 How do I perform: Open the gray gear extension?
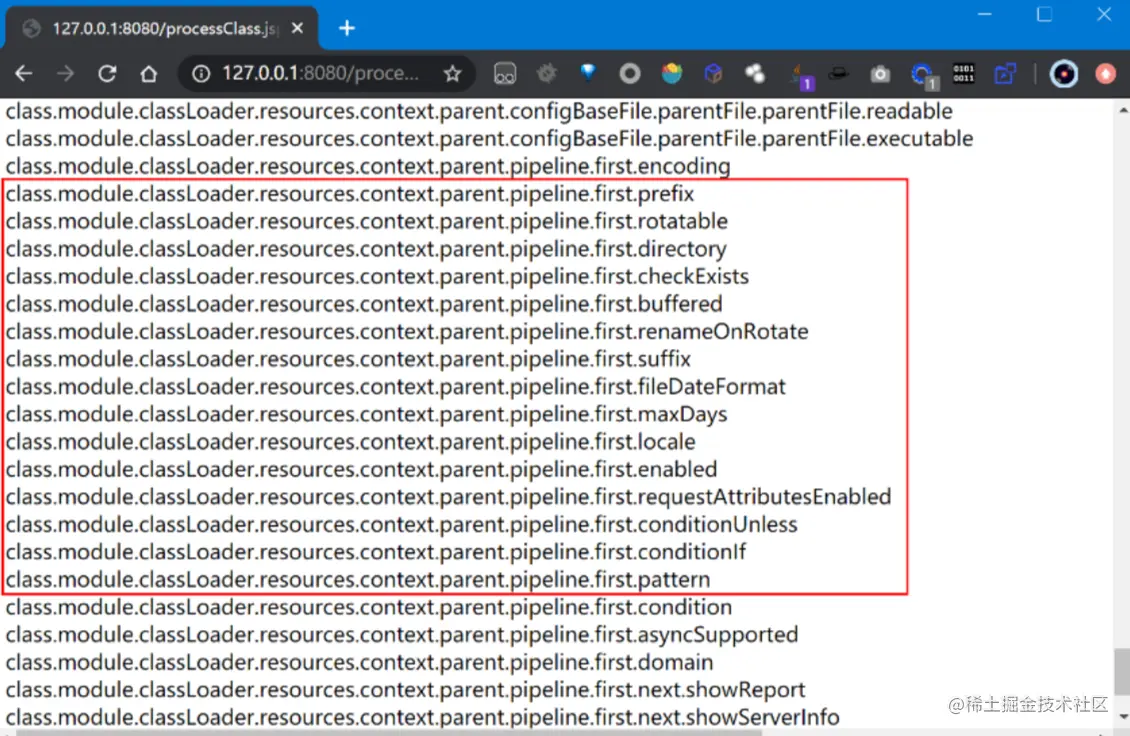(x=546, y=73)
